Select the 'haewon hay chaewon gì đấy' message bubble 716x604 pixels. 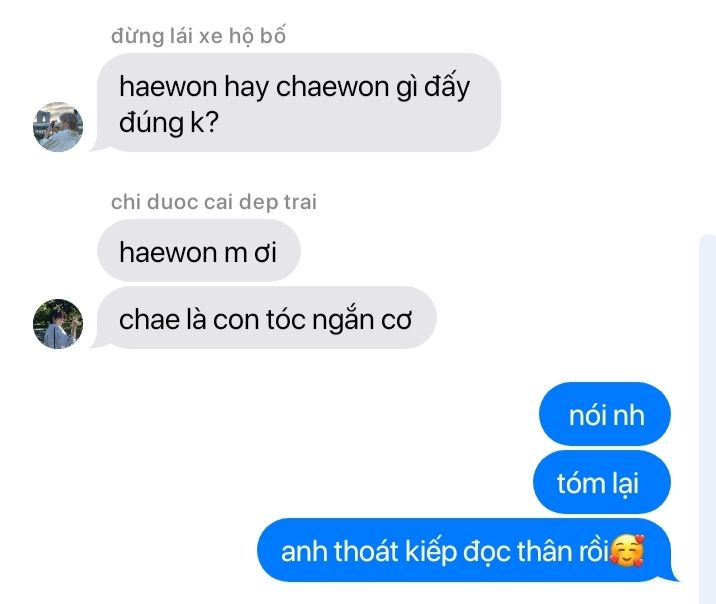pos(299,103)
